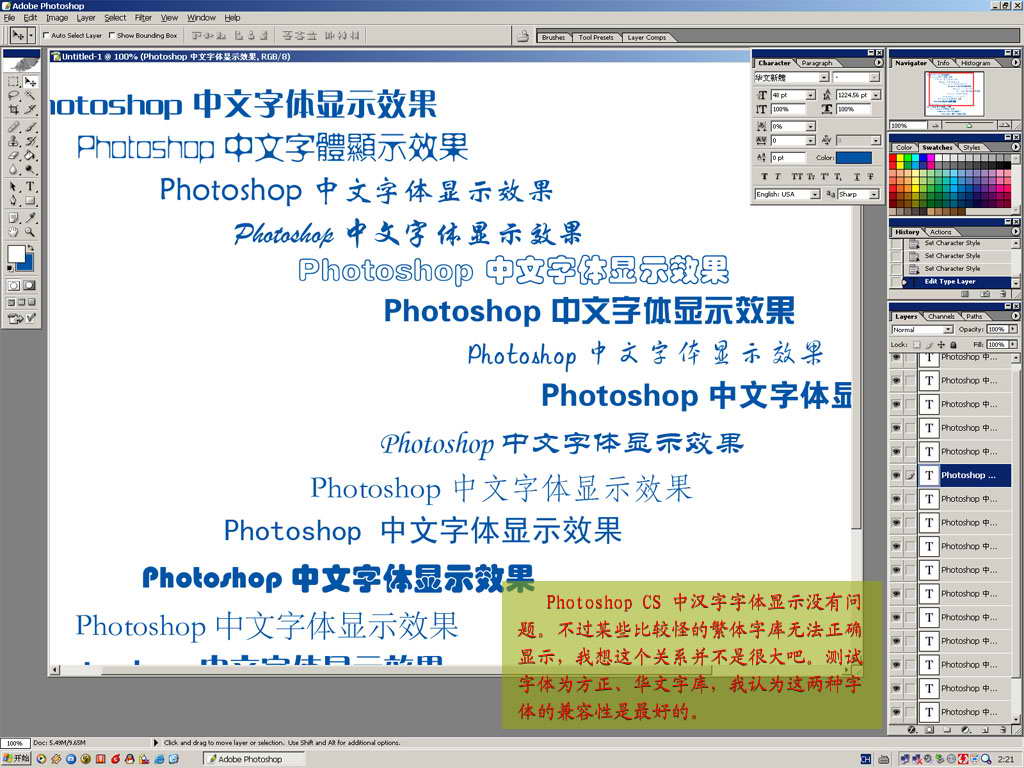
Task: Select the Paint Bucket tool
Action: (30, 155)
